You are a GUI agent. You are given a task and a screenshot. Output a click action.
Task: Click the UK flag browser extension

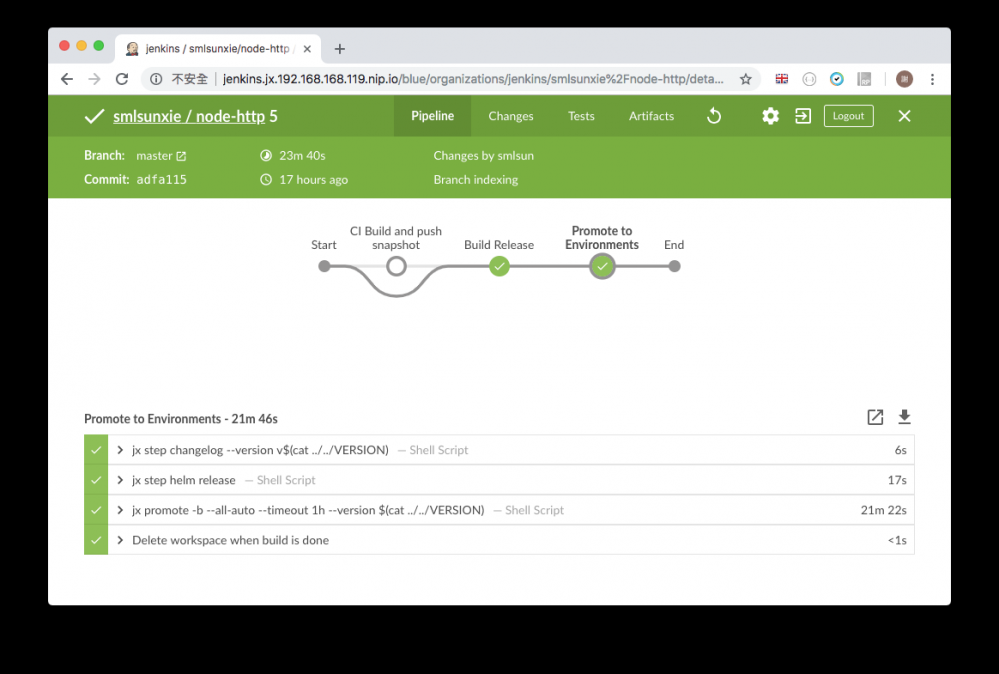coord(782,79)
